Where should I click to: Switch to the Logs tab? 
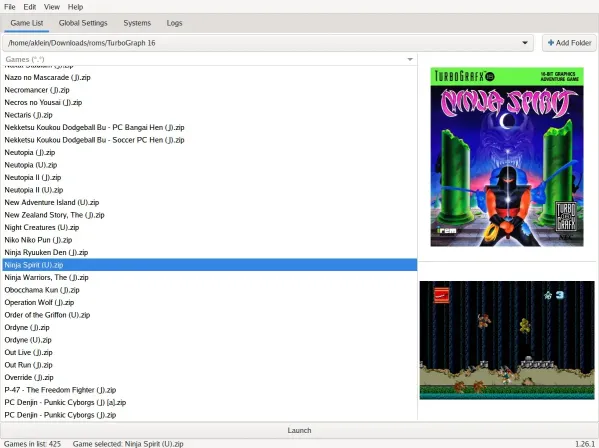[174, 23]
